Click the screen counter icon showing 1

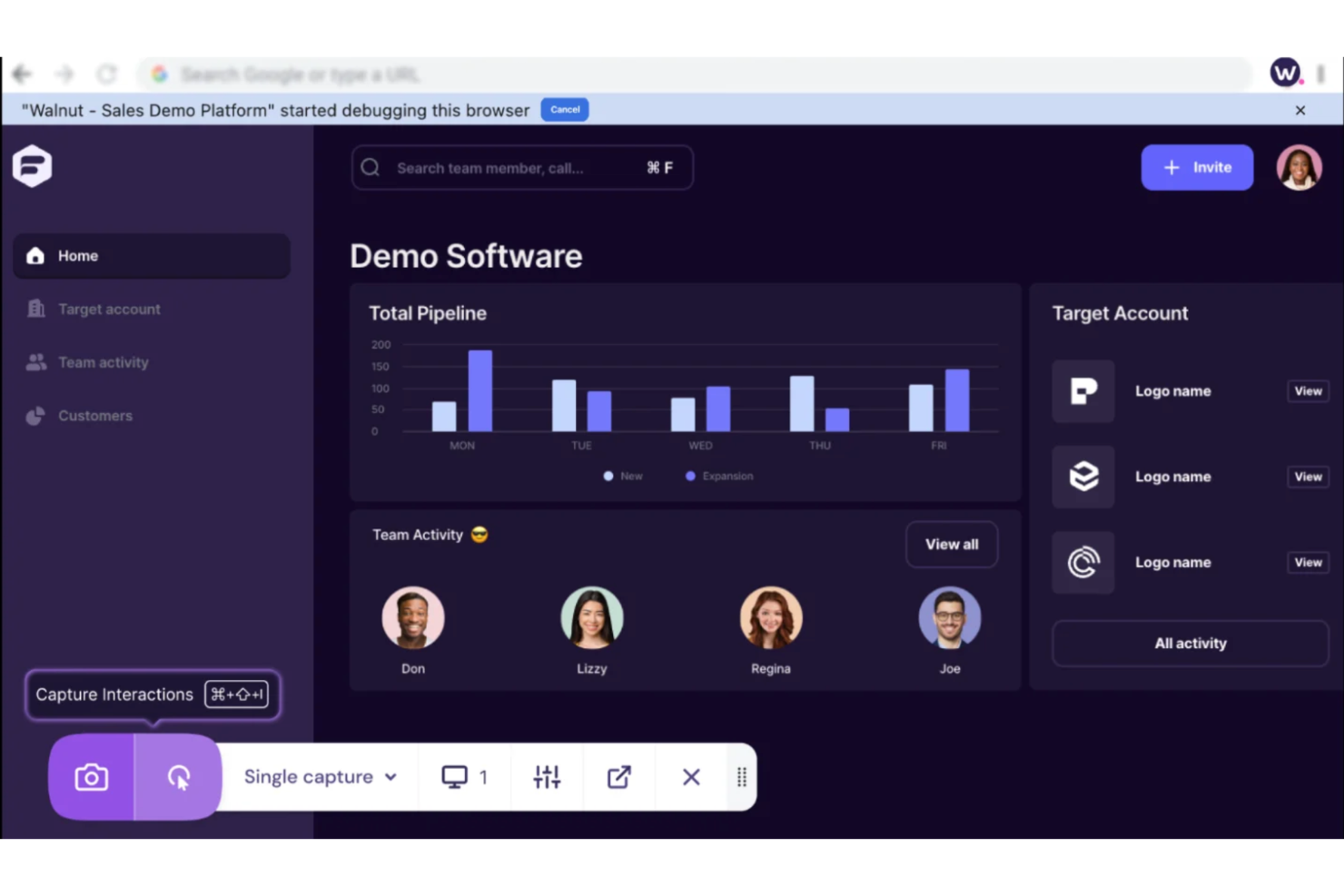(x=464, y=777)
